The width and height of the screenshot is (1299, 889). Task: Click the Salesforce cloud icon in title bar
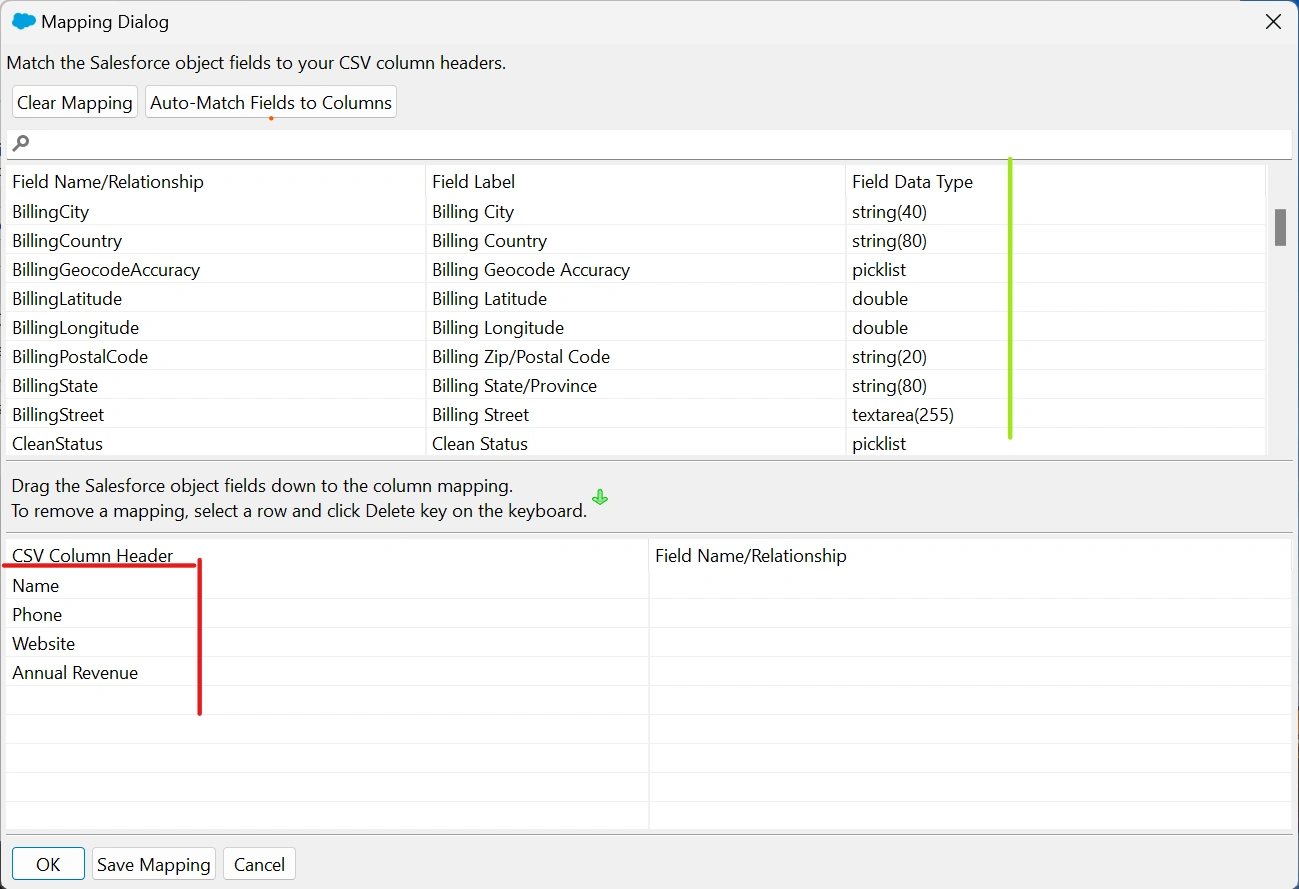24,21
